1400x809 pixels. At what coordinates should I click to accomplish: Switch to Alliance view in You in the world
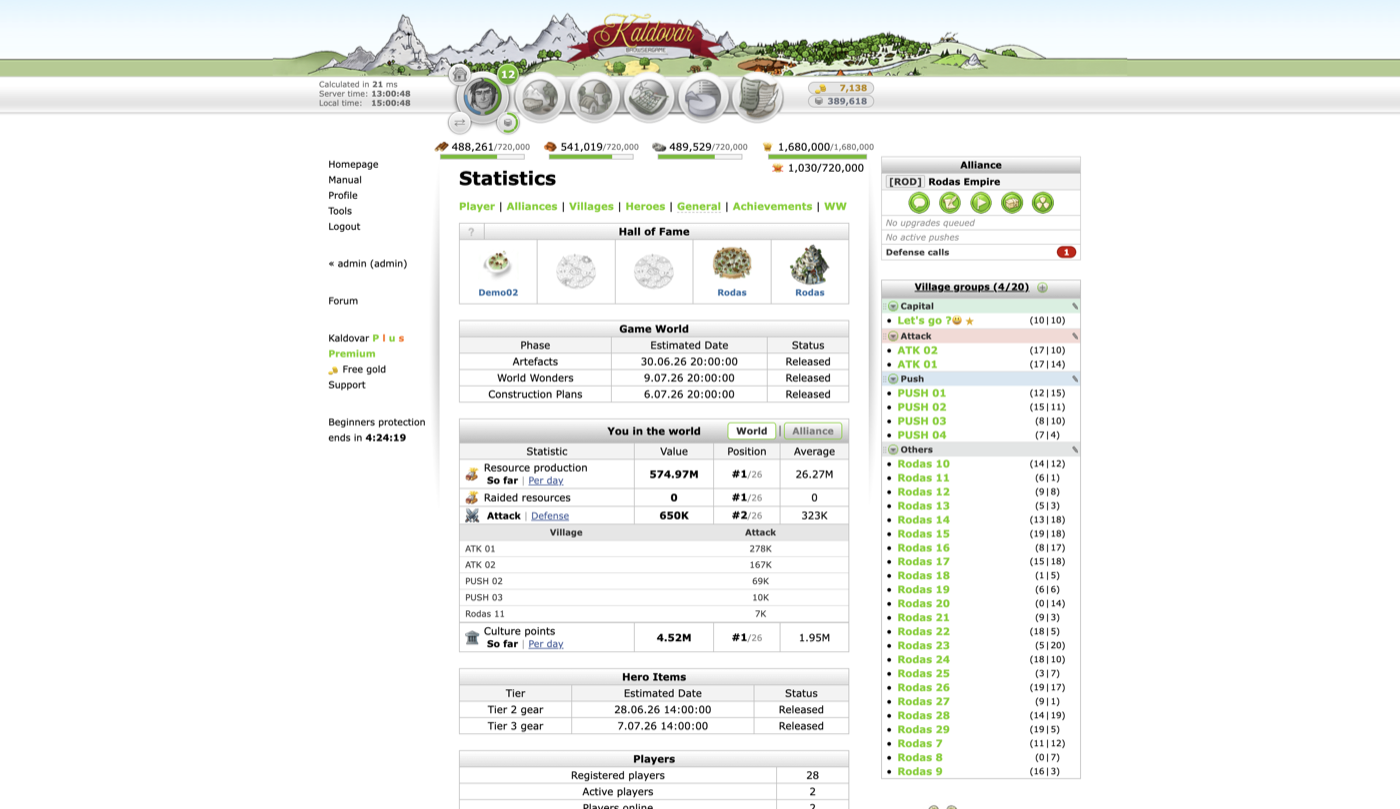tap(813, 432)
